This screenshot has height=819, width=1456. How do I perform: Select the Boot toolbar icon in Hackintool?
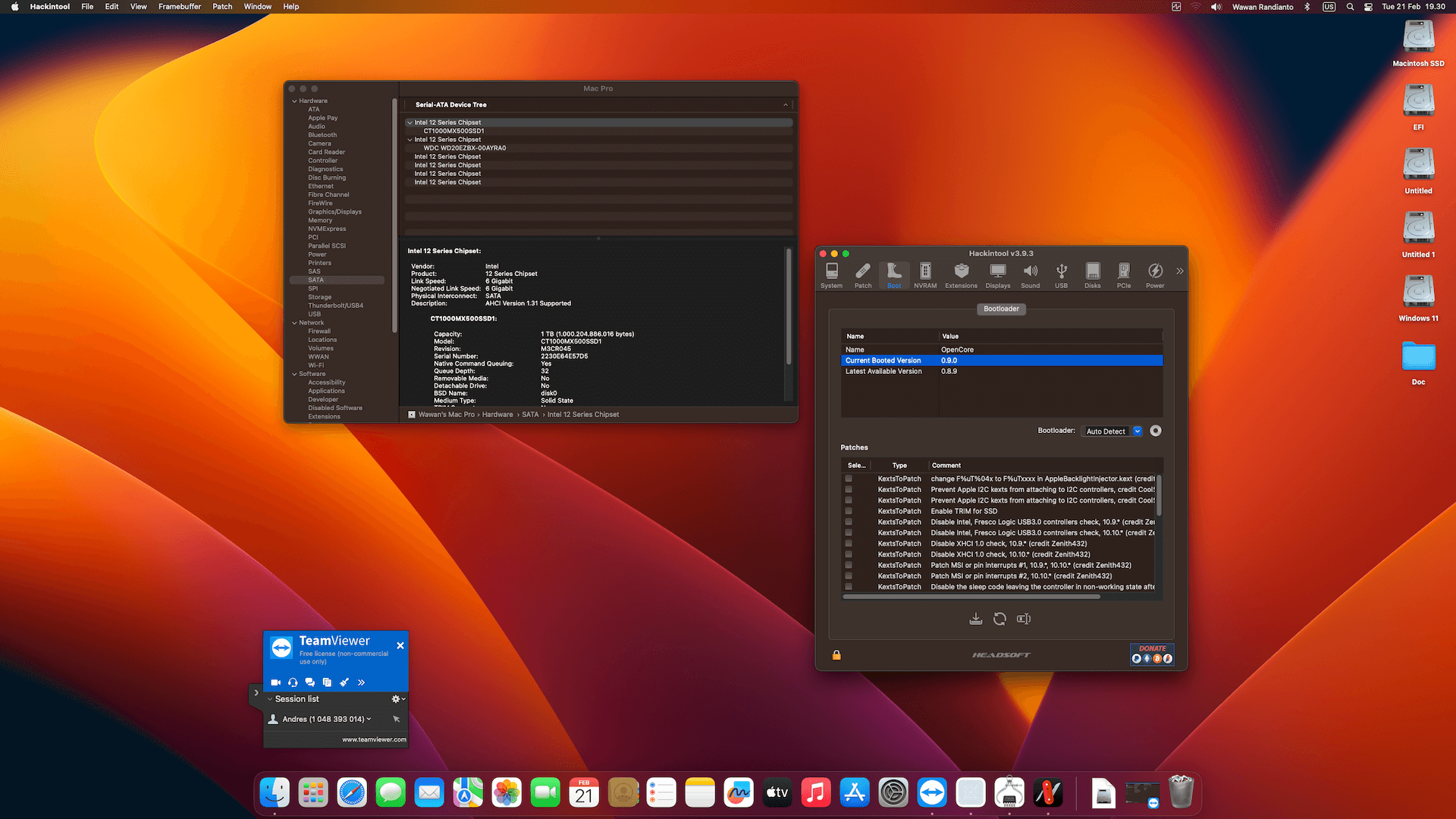pos(894,275)
